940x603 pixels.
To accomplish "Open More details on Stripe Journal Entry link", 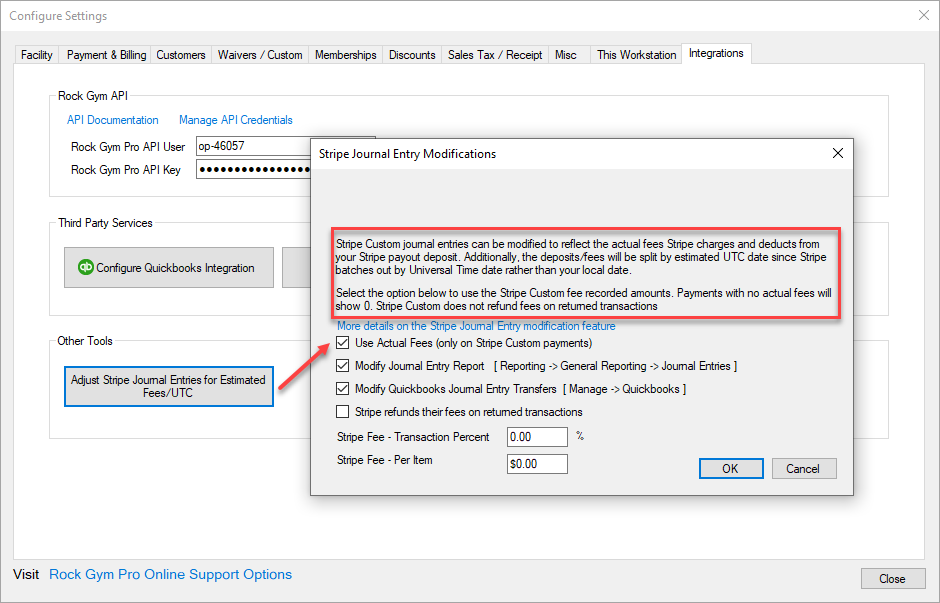I will click(476, 326).
